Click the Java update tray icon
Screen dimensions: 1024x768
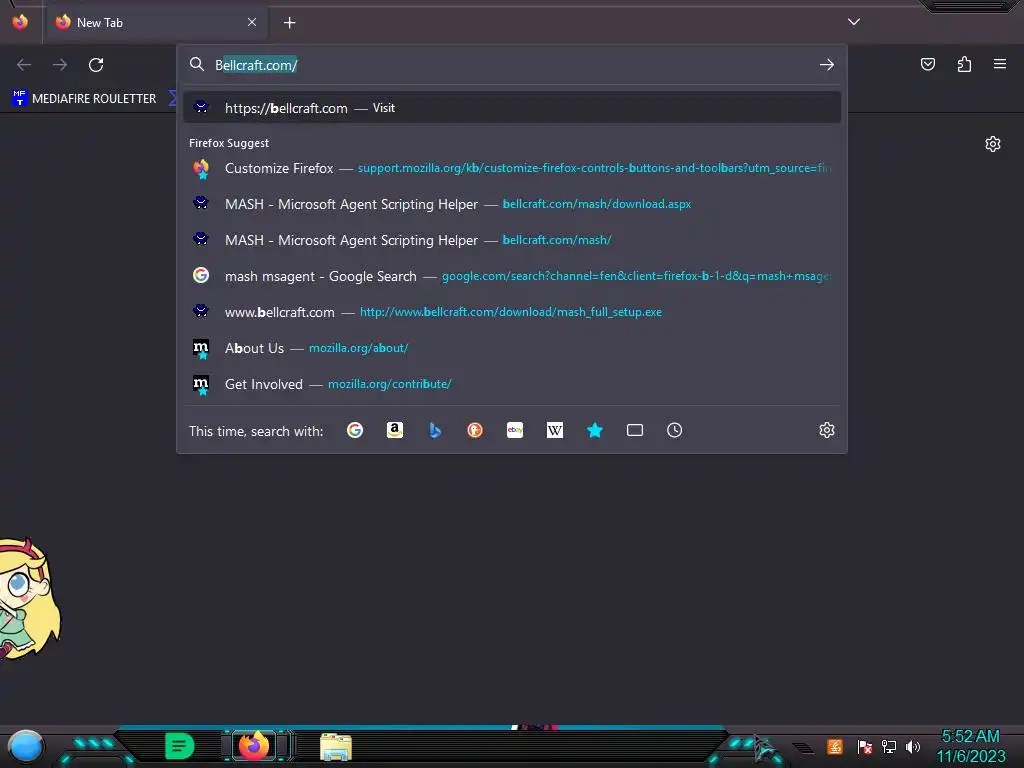[x=835, y=746]
